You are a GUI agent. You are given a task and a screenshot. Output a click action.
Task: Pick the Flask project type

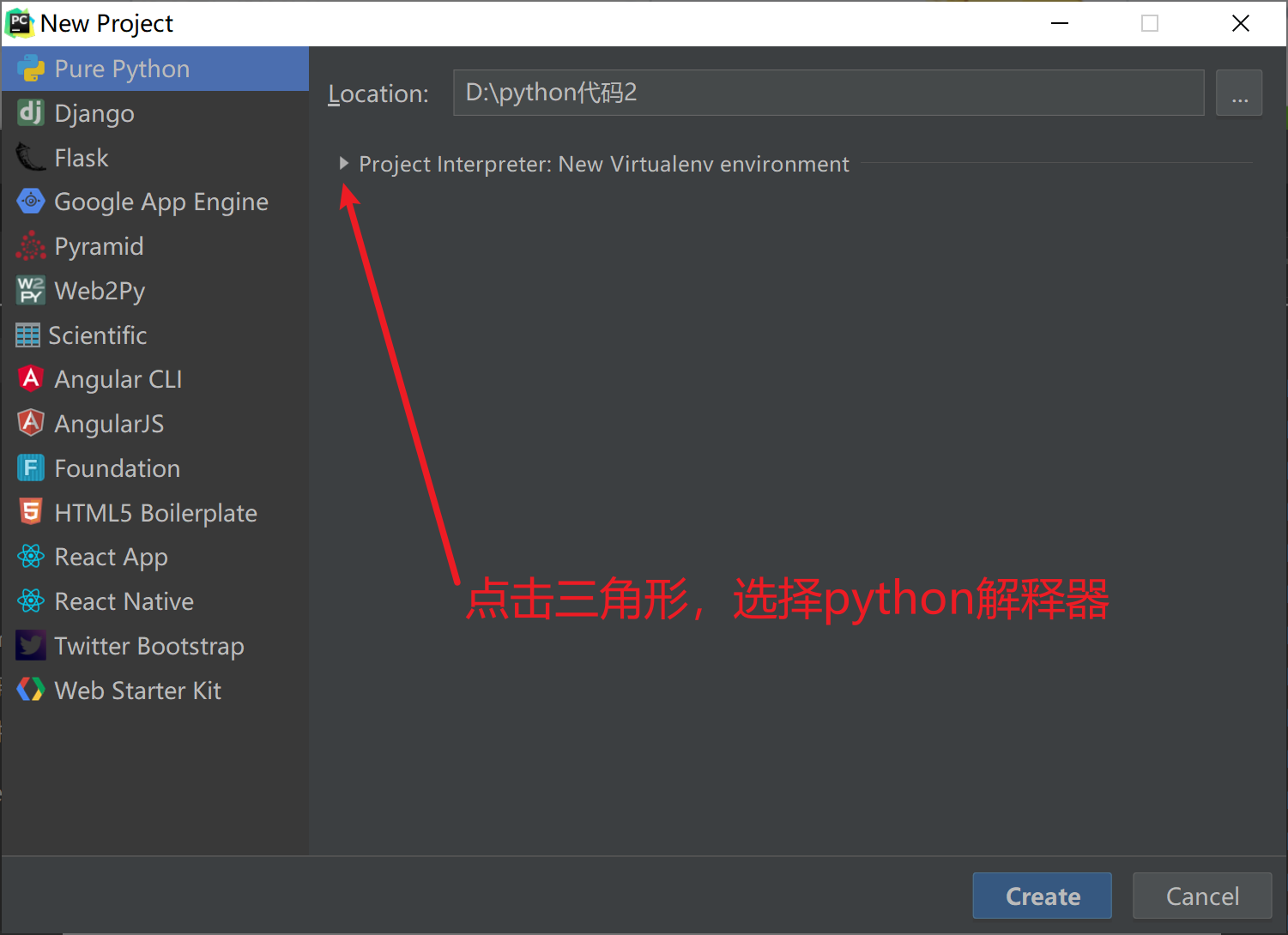[x=154, y=158]
